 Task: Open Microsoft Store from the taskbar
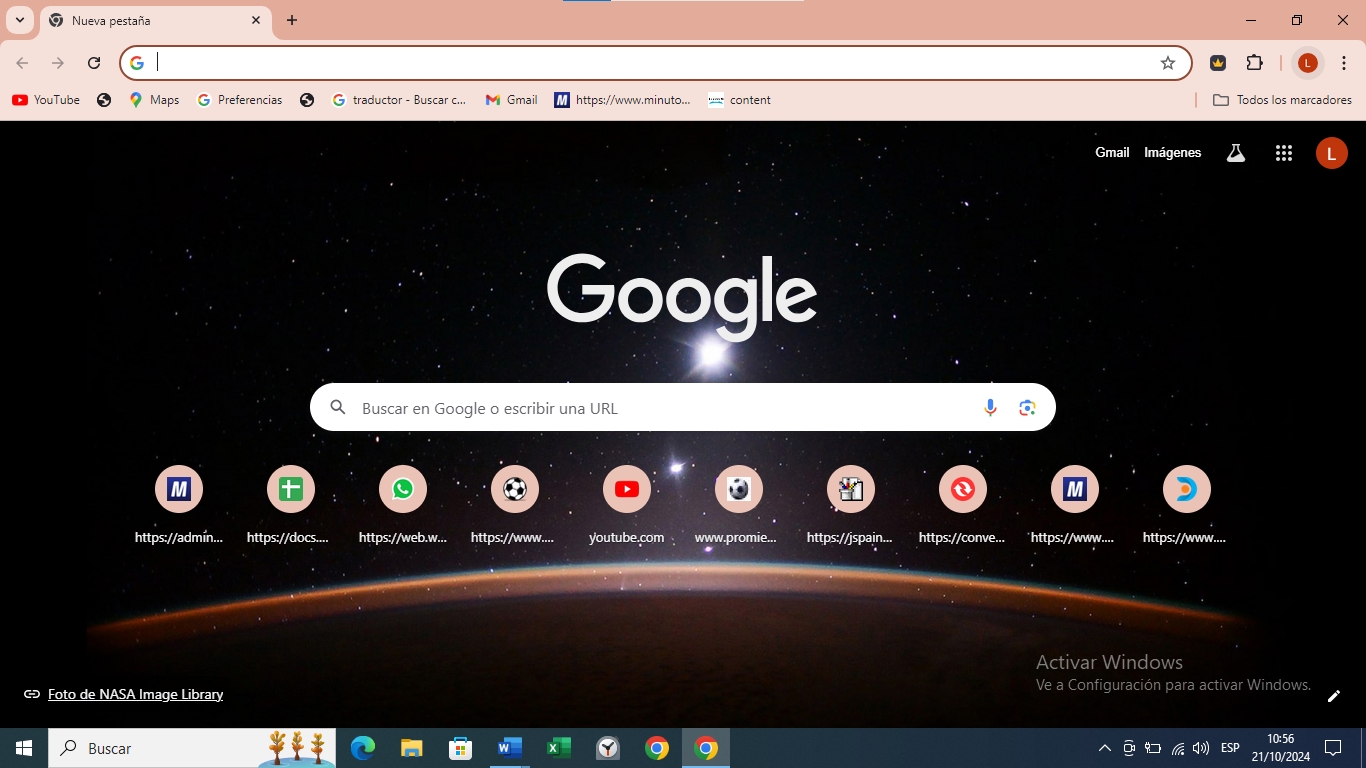point(460,748)
